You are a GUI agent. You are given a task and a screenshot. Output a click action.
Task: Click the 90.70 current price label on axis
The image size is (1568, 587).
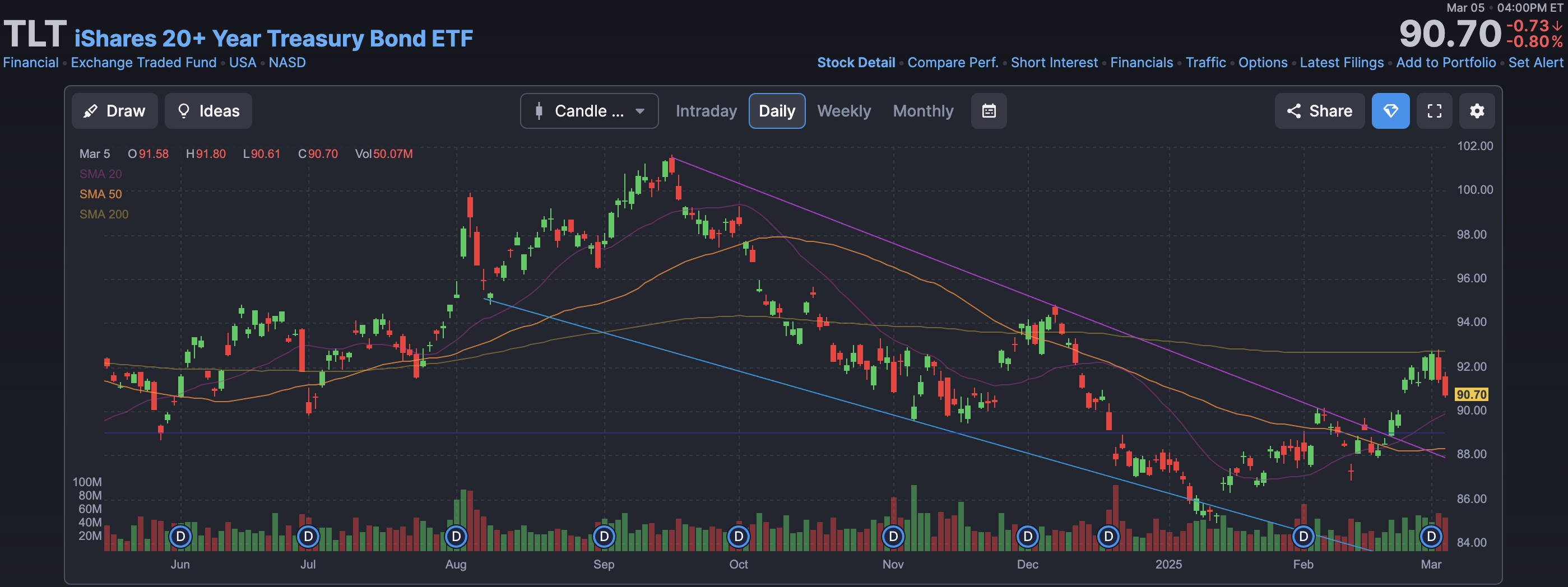coord(1471,394)
